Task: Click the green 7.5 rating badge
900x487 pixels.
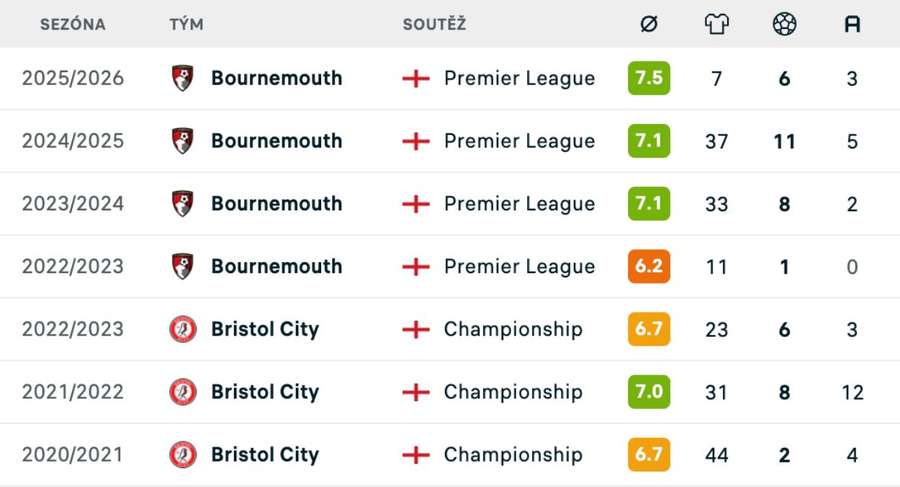Action: pos(649,78)
